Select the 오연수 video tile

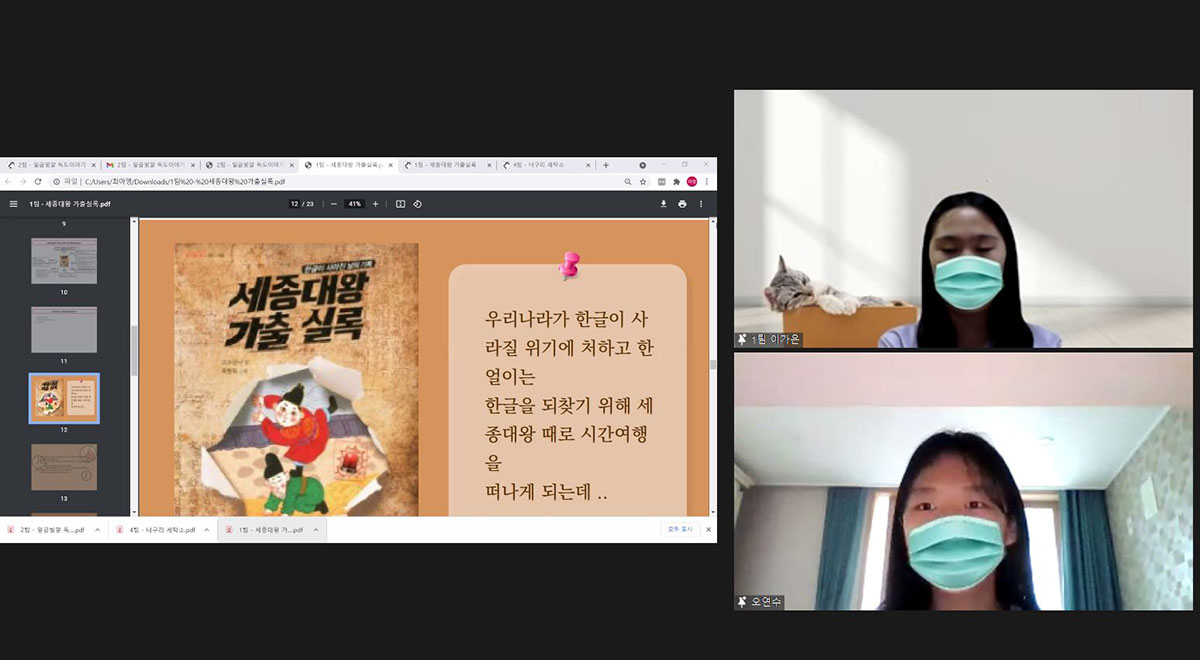point(963,481)
